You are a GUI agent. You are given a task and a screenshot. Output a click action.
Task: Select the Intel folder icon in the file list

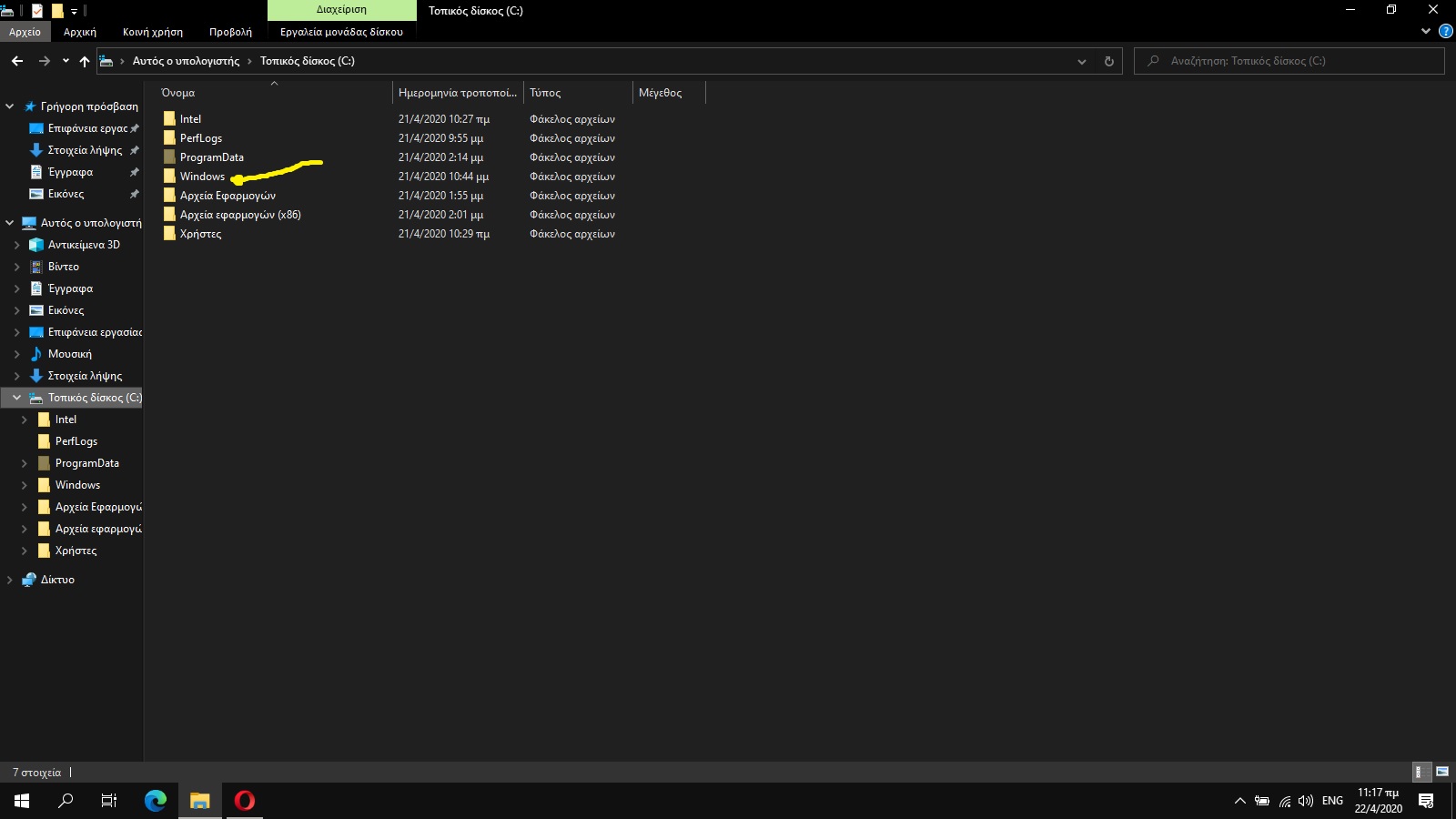coord(169,119)
